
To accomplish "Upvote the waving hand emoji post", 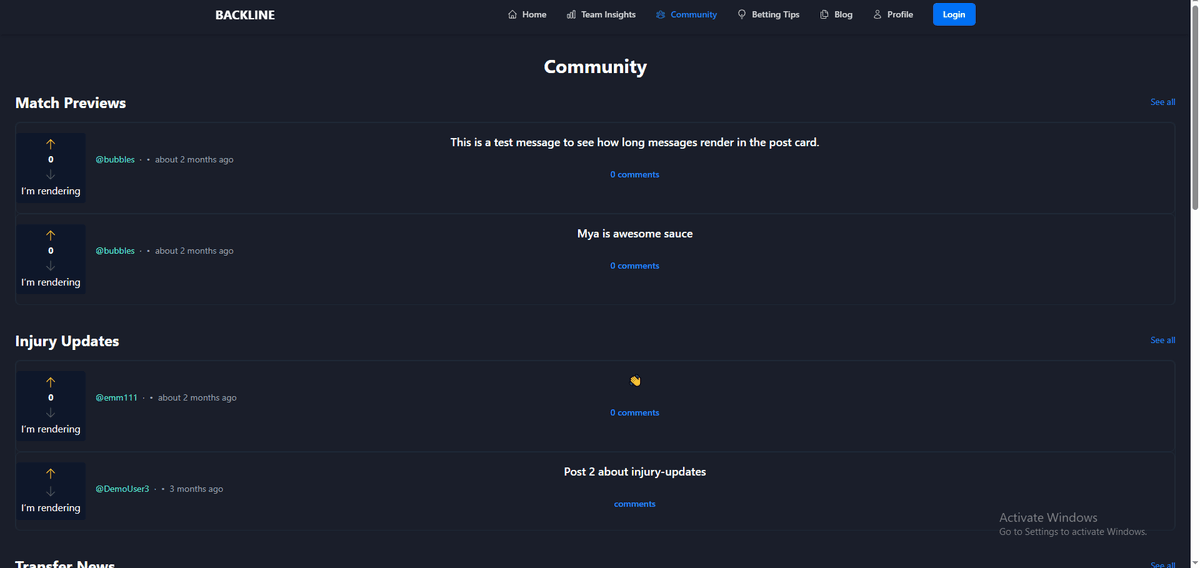I will click(51, 382).
